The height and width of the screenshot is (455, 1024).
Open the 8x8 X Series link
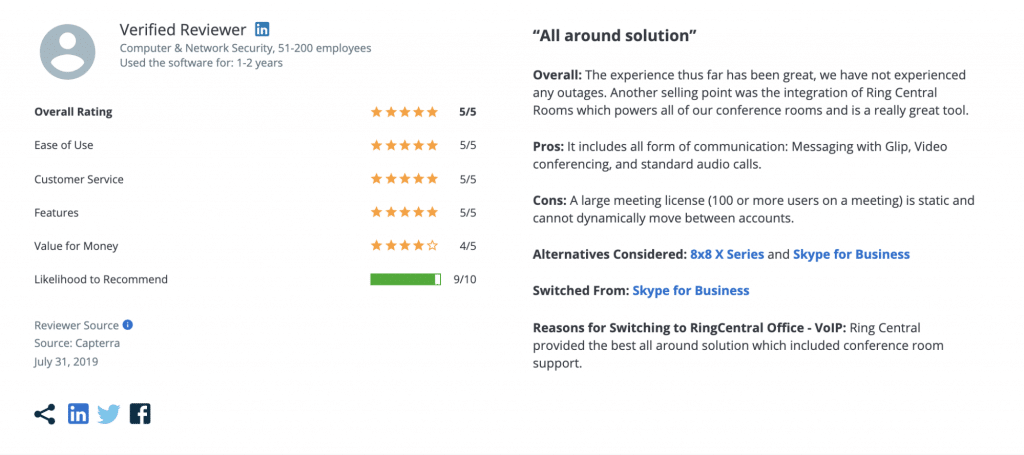coord(727,254)
